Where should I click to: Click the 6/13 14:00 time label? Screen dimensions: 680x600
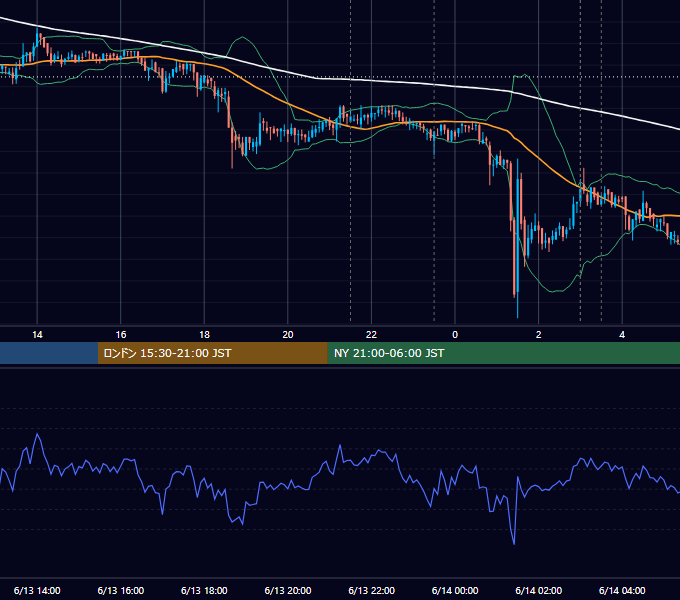(x=37, y=590)
